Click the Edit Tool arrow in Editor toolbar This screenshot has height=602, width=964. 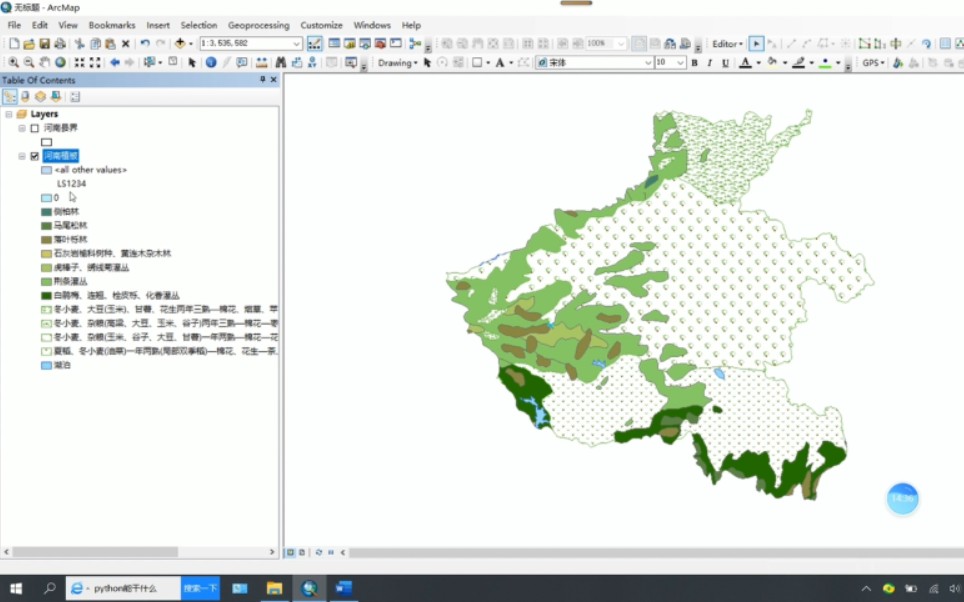(756, 44)
